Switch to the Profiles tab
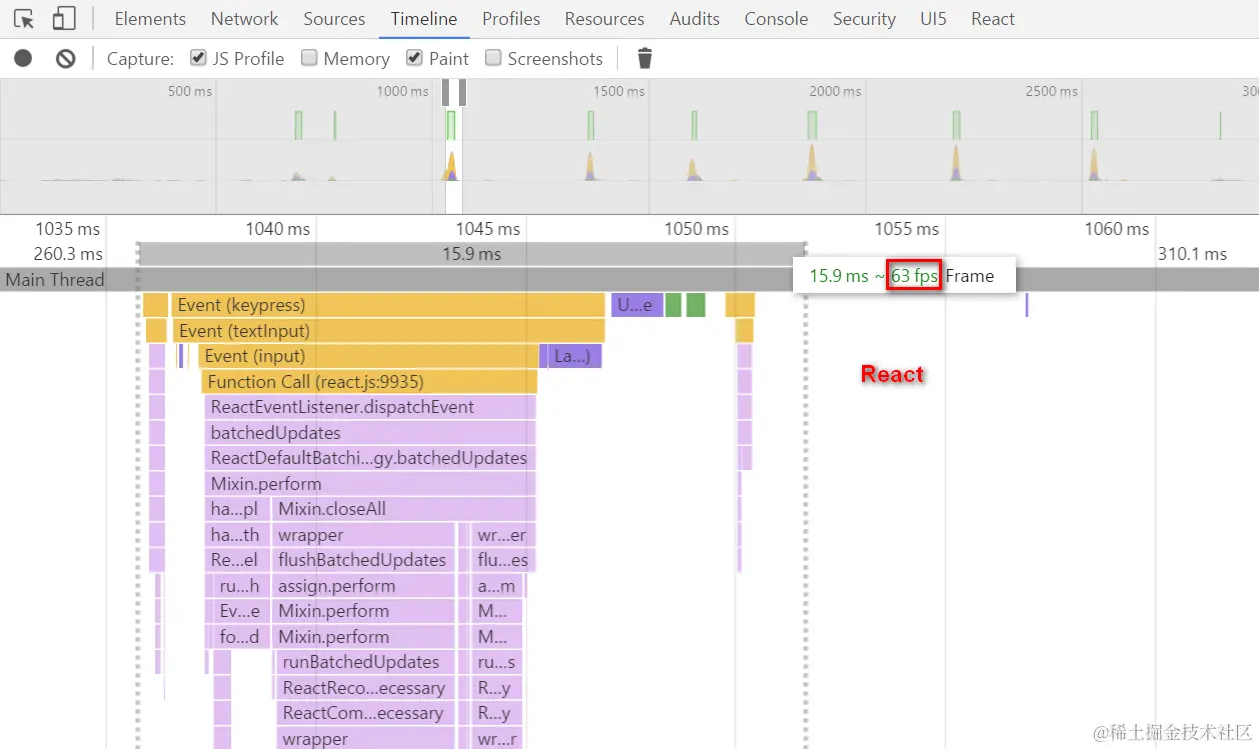This screenshot has width=1259, height=749. [x=511, y=19]
